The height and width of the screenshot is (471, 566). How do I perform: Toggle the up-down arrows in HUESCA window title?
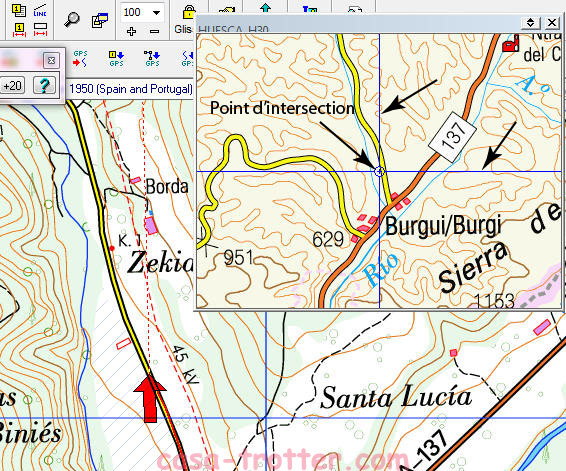coord(530,23)
